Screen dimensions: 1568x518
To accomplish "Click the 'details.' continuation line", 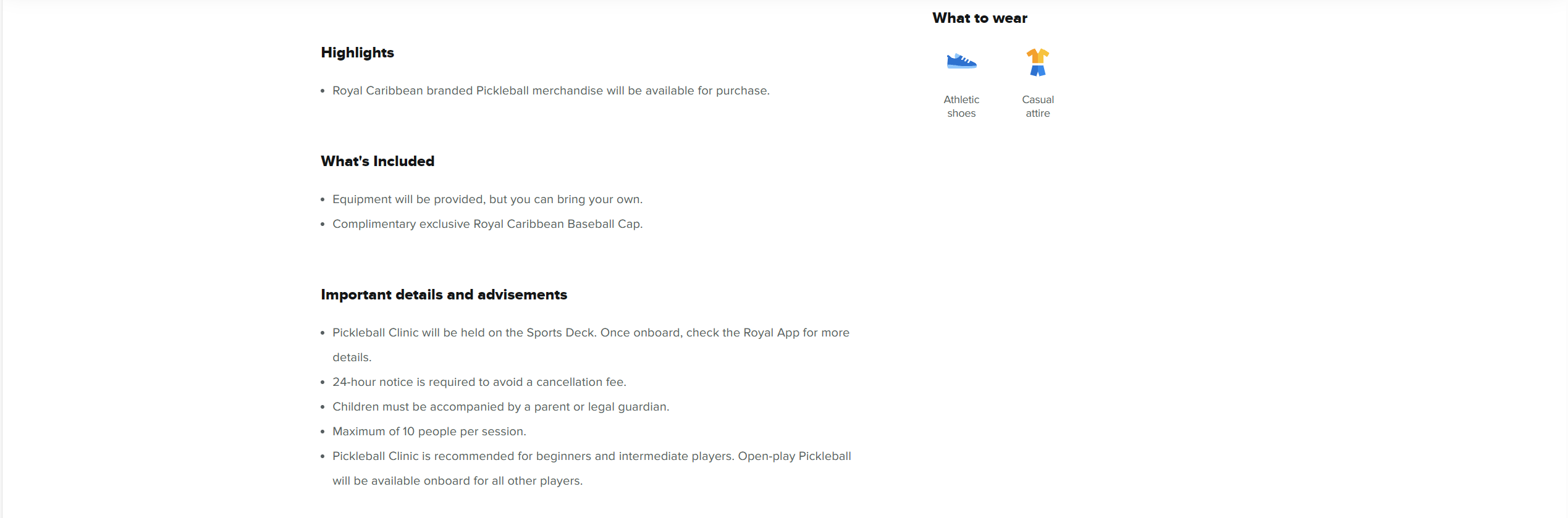I will pyautogui.click(x=352, y=357).
